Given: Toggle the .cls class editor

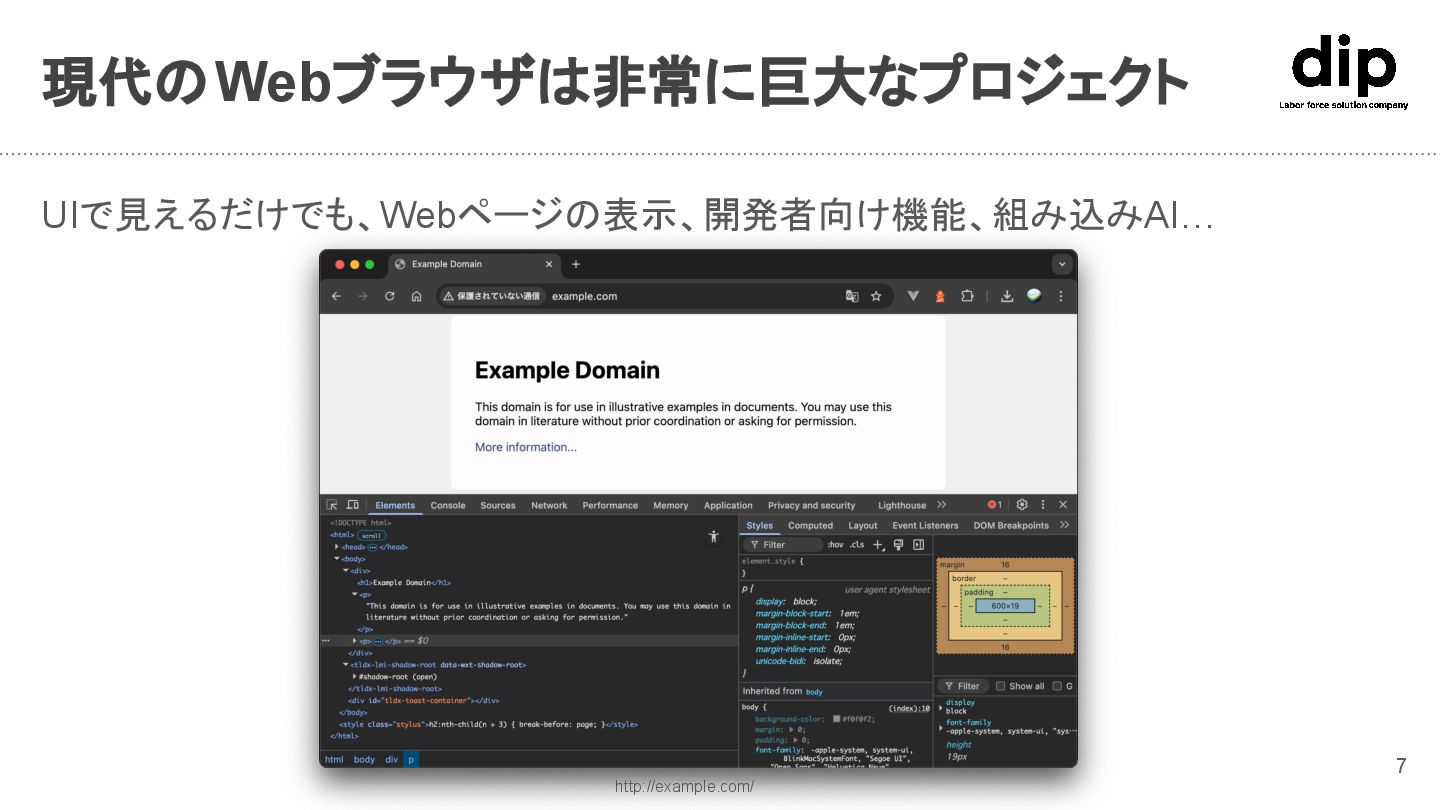Looking at the screenshot, I should click(x=857, y=545).
